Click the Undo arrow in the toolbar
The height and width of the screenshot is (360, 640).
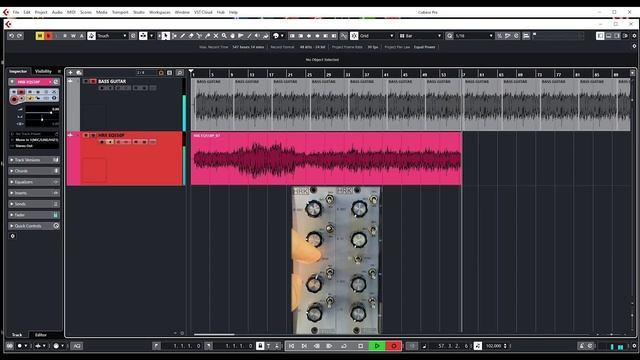[x=11, y=36]
